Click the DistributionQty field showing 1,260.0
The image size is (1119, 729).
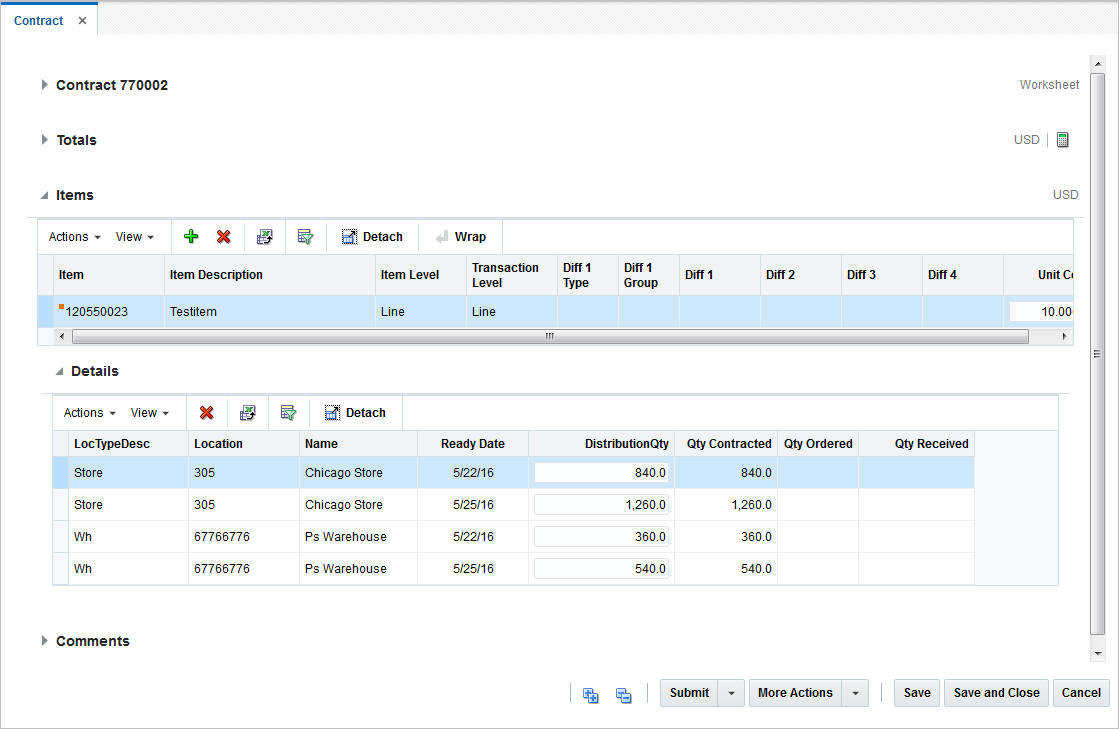tap(601, 505)
